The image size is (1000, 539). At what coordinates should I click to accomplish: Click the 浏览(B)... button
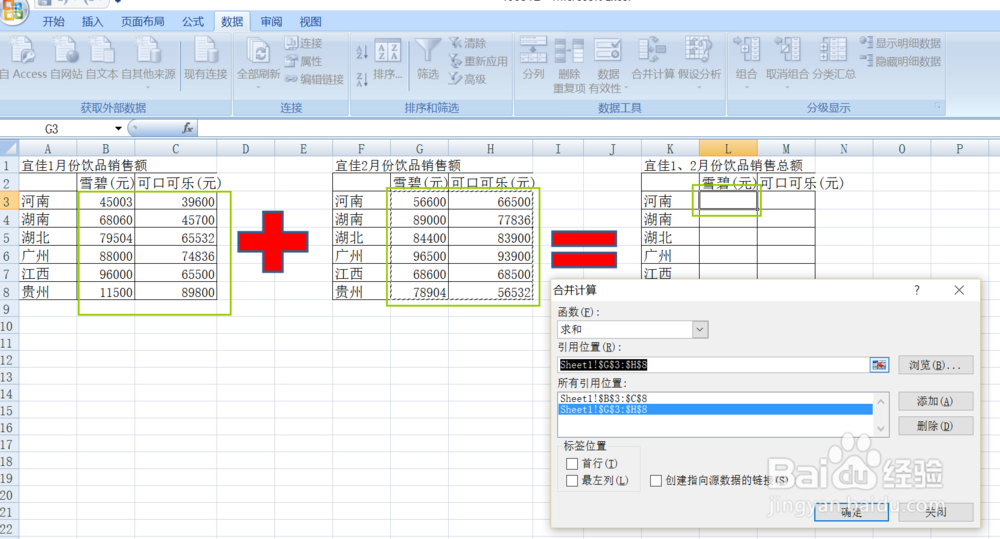click(936, 365)
